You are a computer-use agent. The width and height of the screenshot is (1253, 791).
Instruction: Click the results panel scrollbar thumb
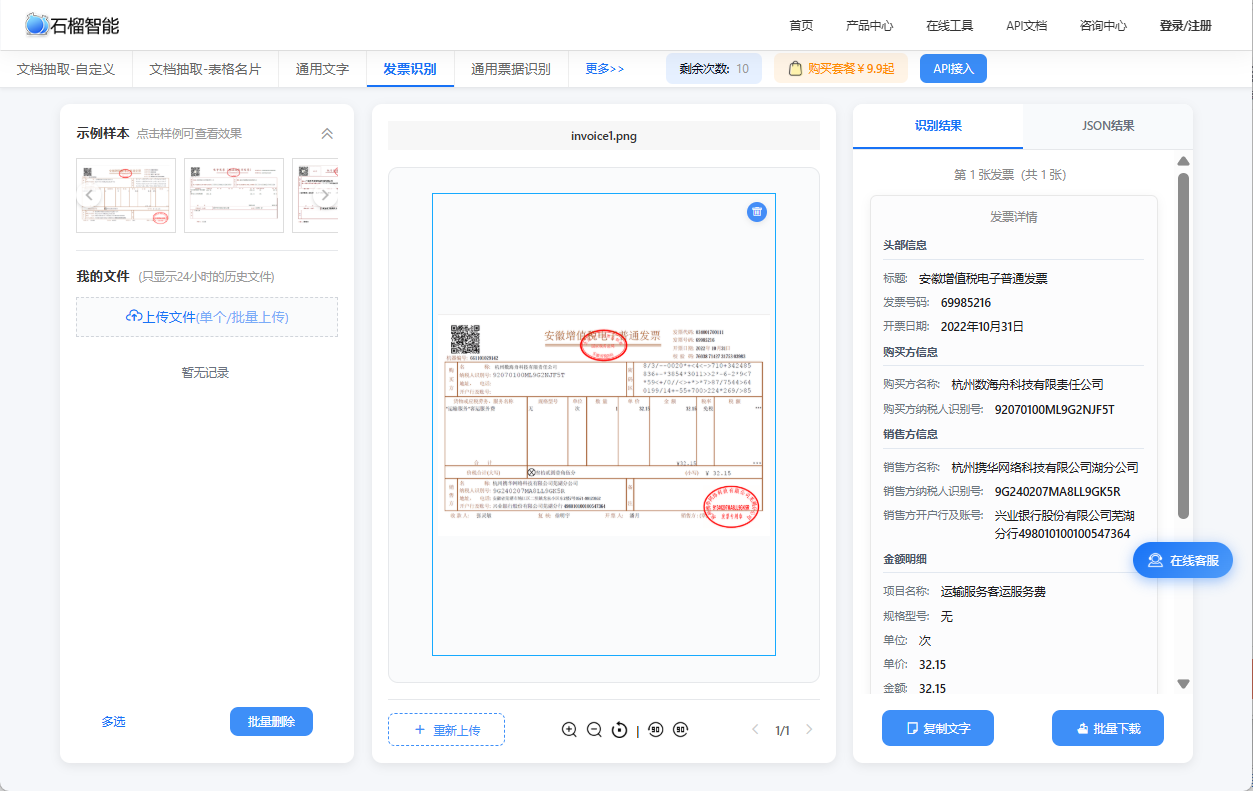1183,345
